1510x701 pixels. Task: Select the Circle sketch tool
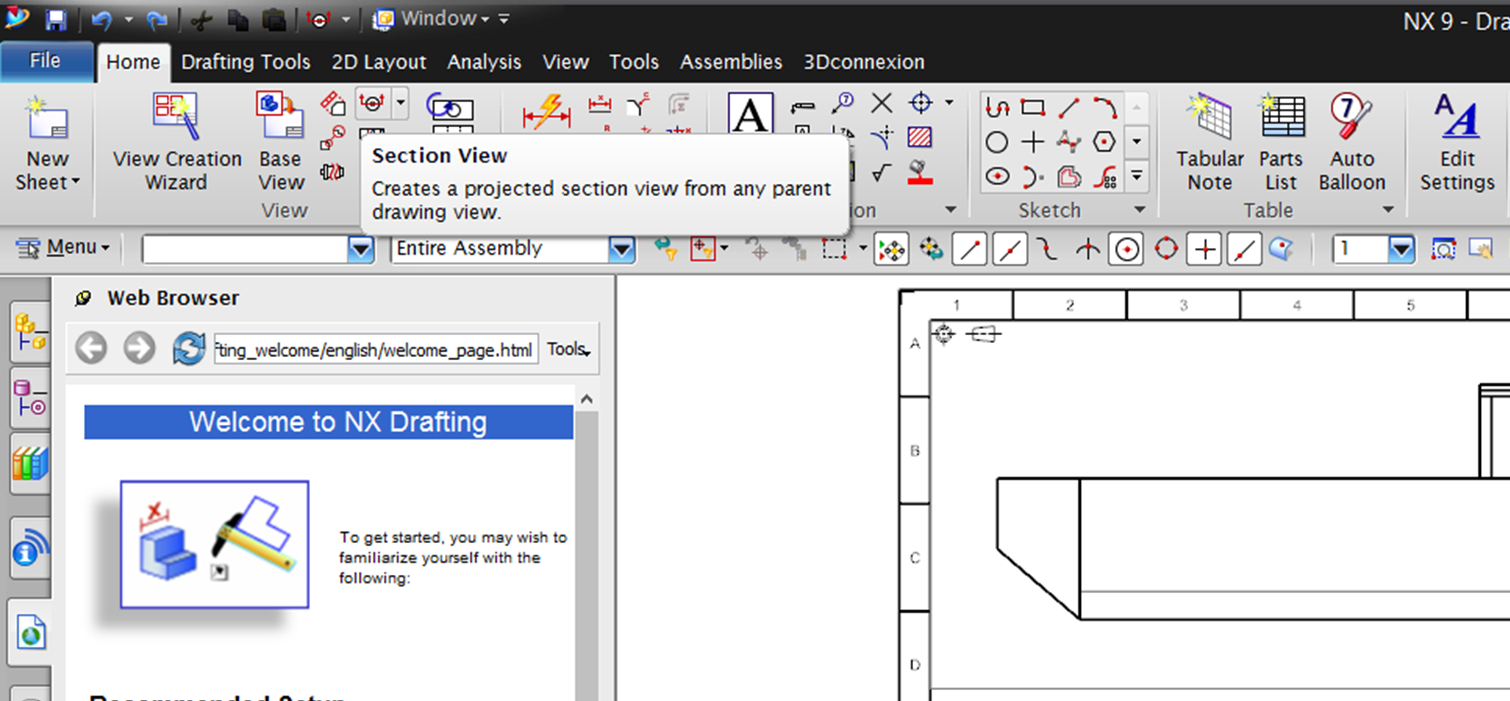click(997, 143)
